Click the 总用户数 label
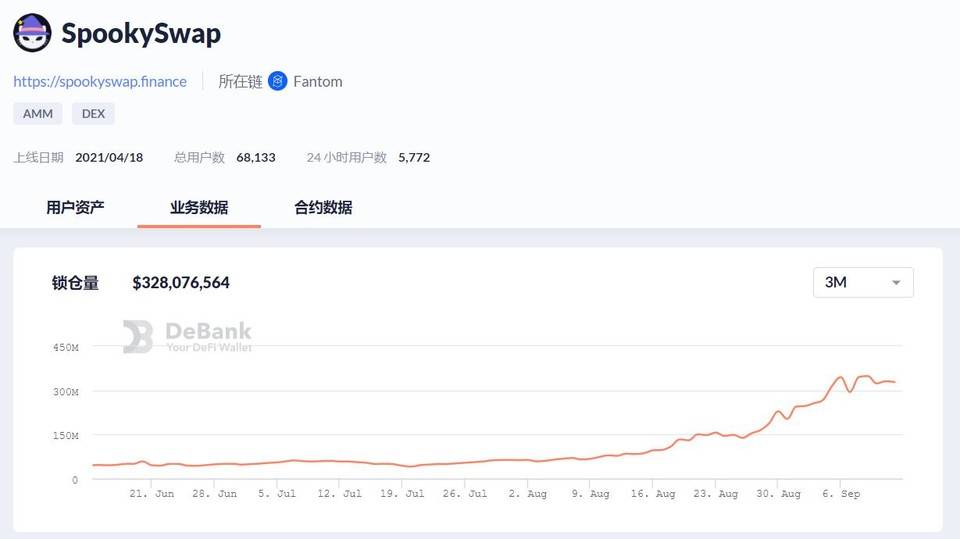This screenshot has width=960, height=539. coord(200,157)
